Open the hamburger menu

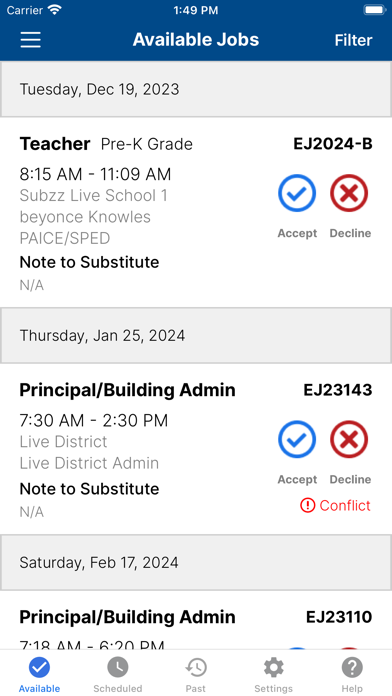tap(31, 40)
